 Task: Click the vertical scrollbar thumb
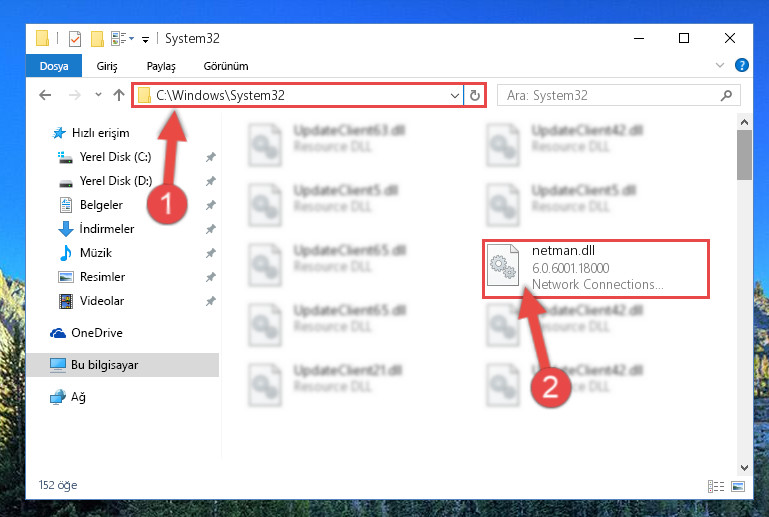click(x=744, y=155)
